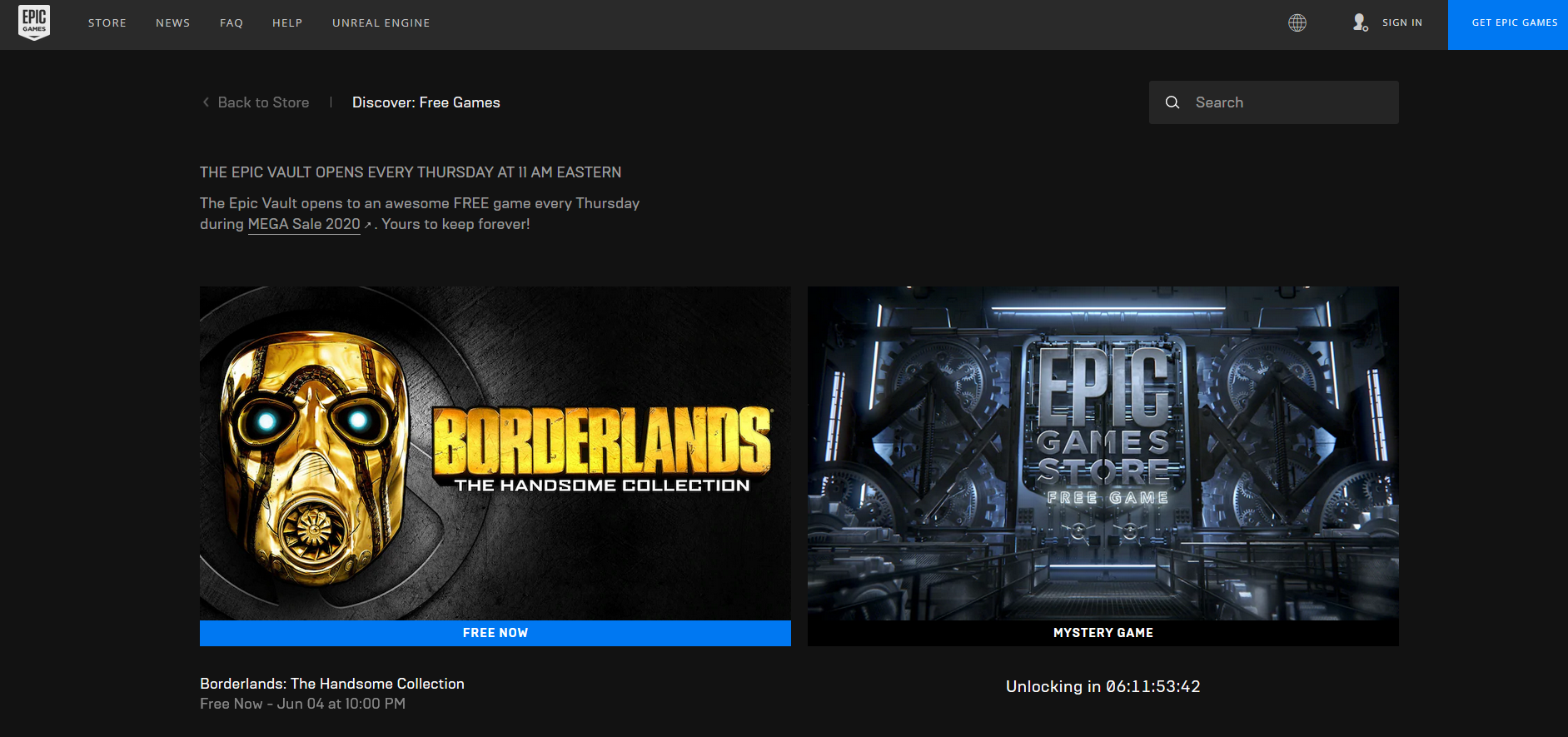
Task: Select the Mystery Game vault image
Action: (1103, 453)
